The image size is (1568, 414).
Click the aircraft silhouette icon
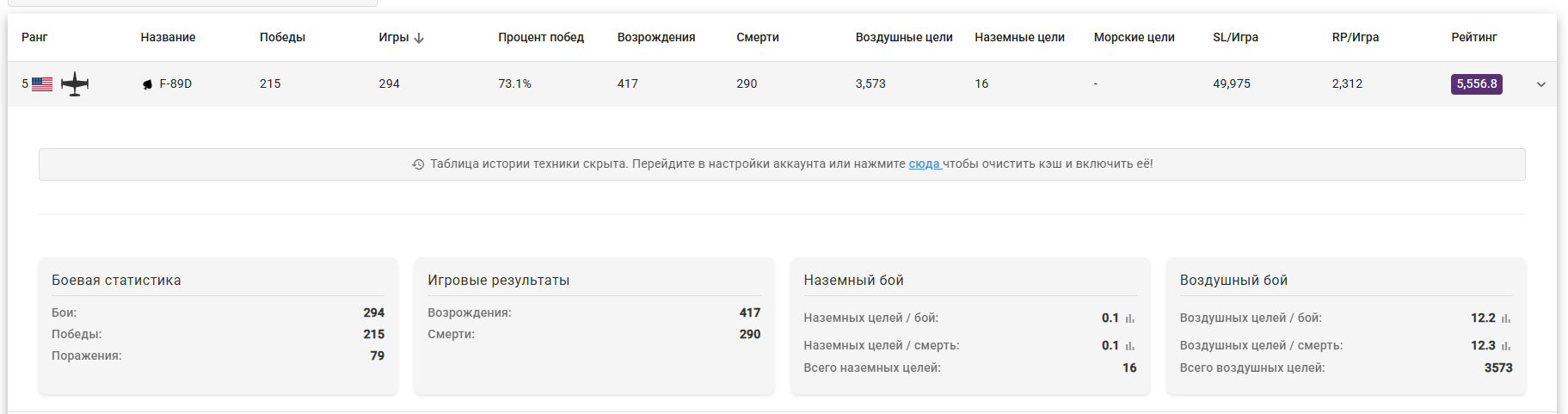(x=75, y=84)
